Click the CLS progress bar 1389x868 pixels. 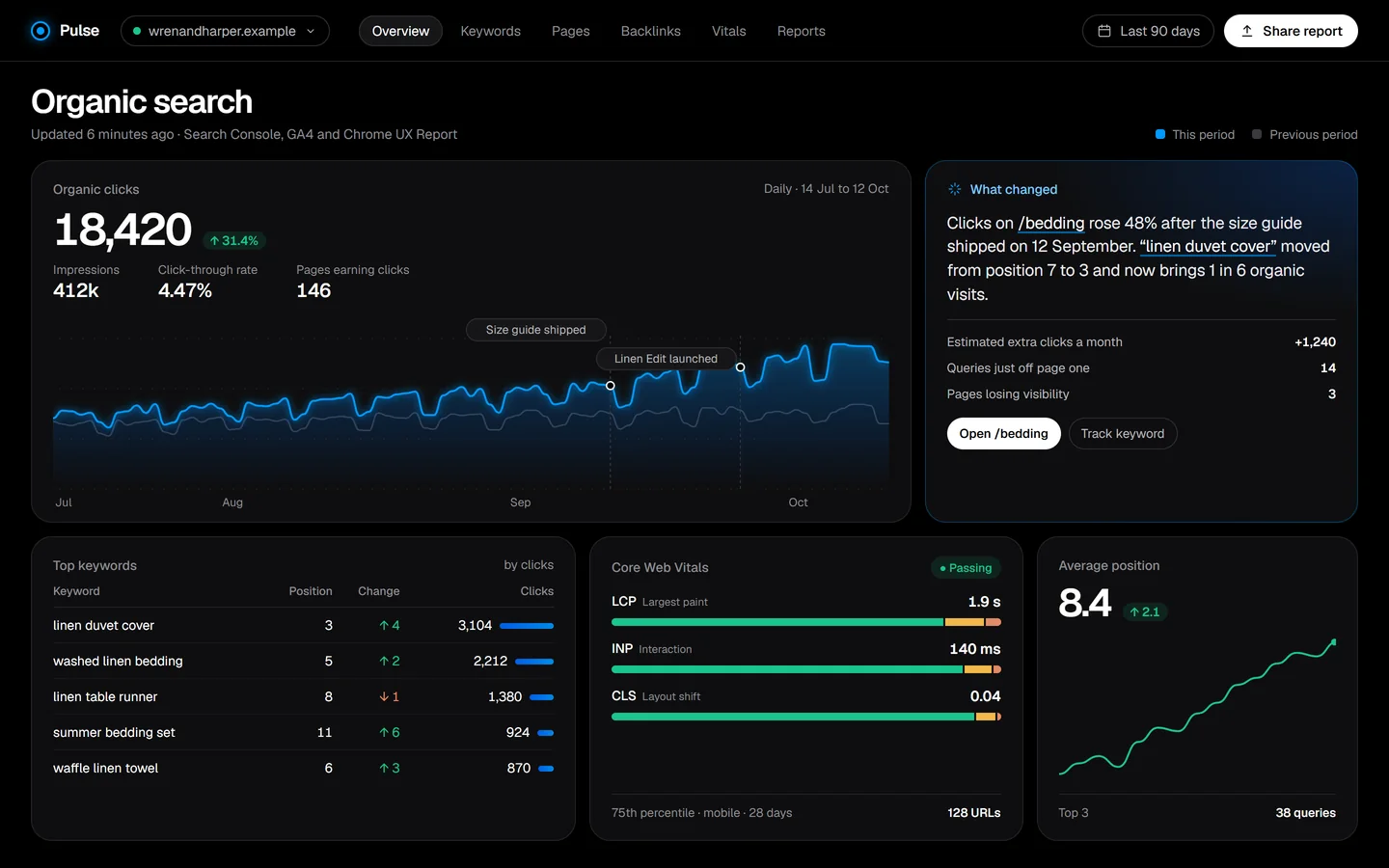(x=806, y=717)
